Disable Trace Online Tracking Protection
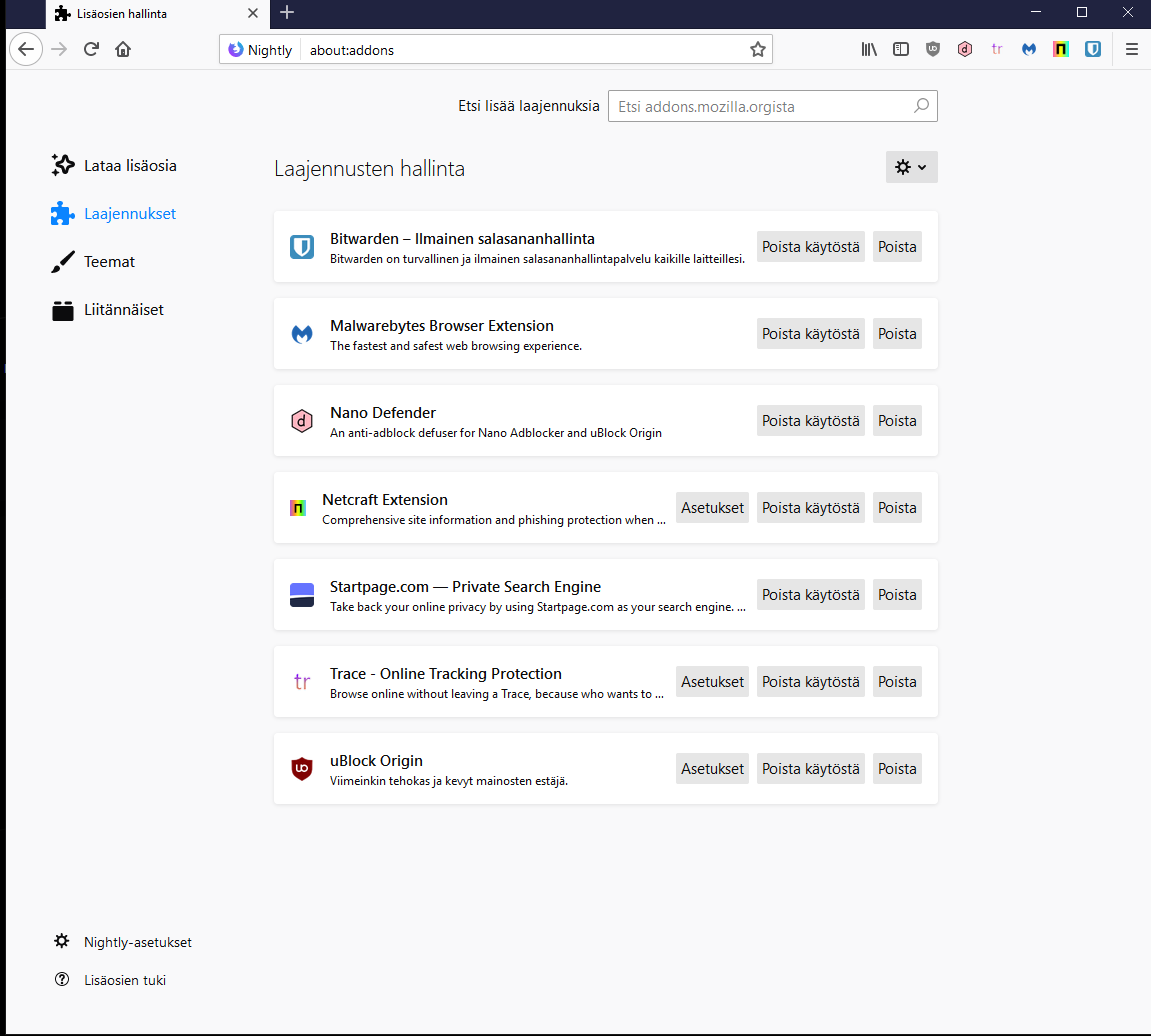The image size is (1151, 1036). click(x=810, y=682)
